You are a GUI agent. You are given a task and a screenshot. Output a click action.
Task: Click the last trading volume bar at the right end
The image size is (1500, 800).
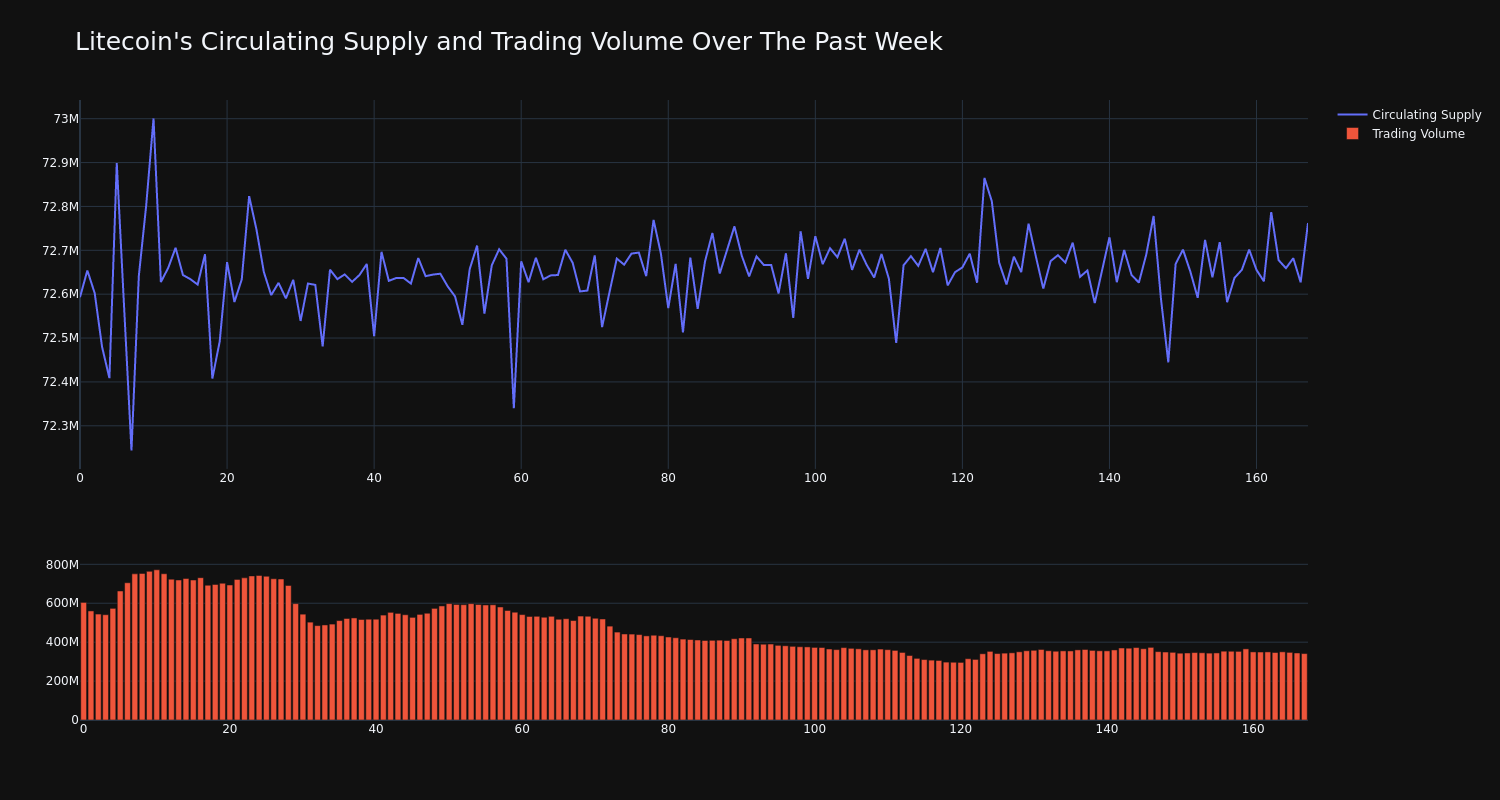point(1304,687)
